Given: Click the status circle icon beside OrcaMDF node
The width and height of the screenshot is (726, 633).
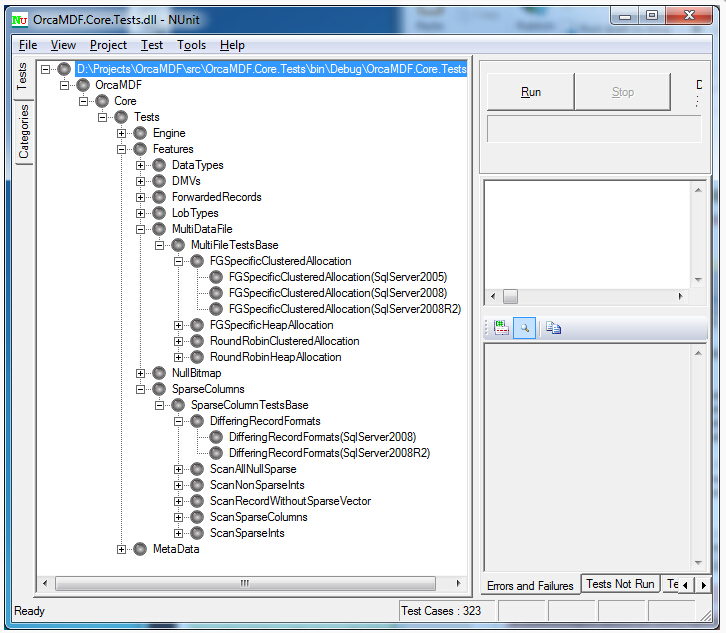Looking at the screenshot, I should coord(83,85).
